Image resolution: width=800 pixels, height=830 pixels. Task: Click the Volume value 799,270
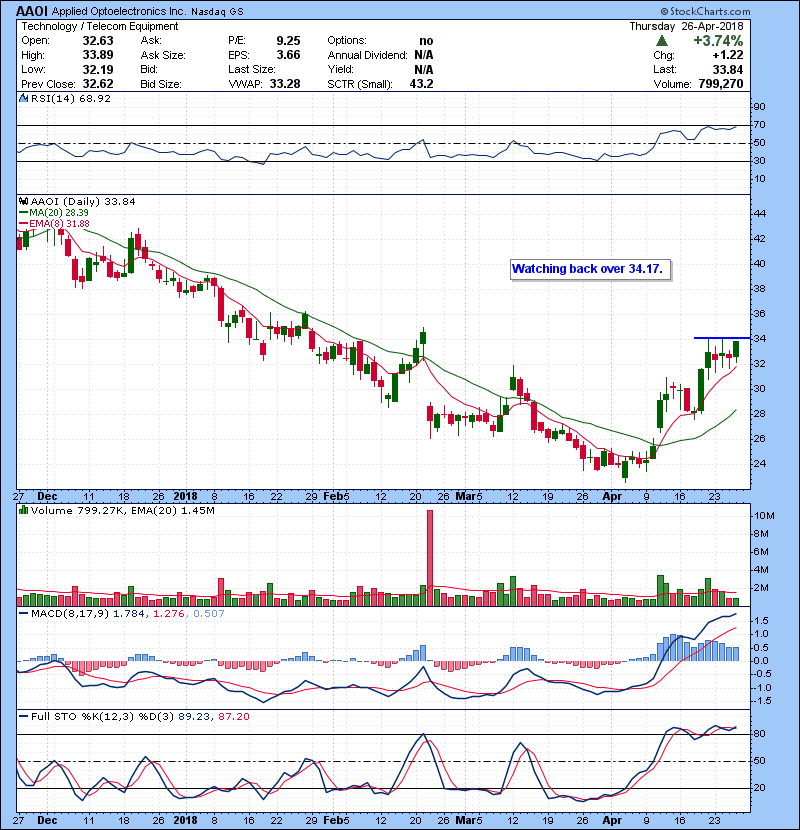tap(721, 84)
